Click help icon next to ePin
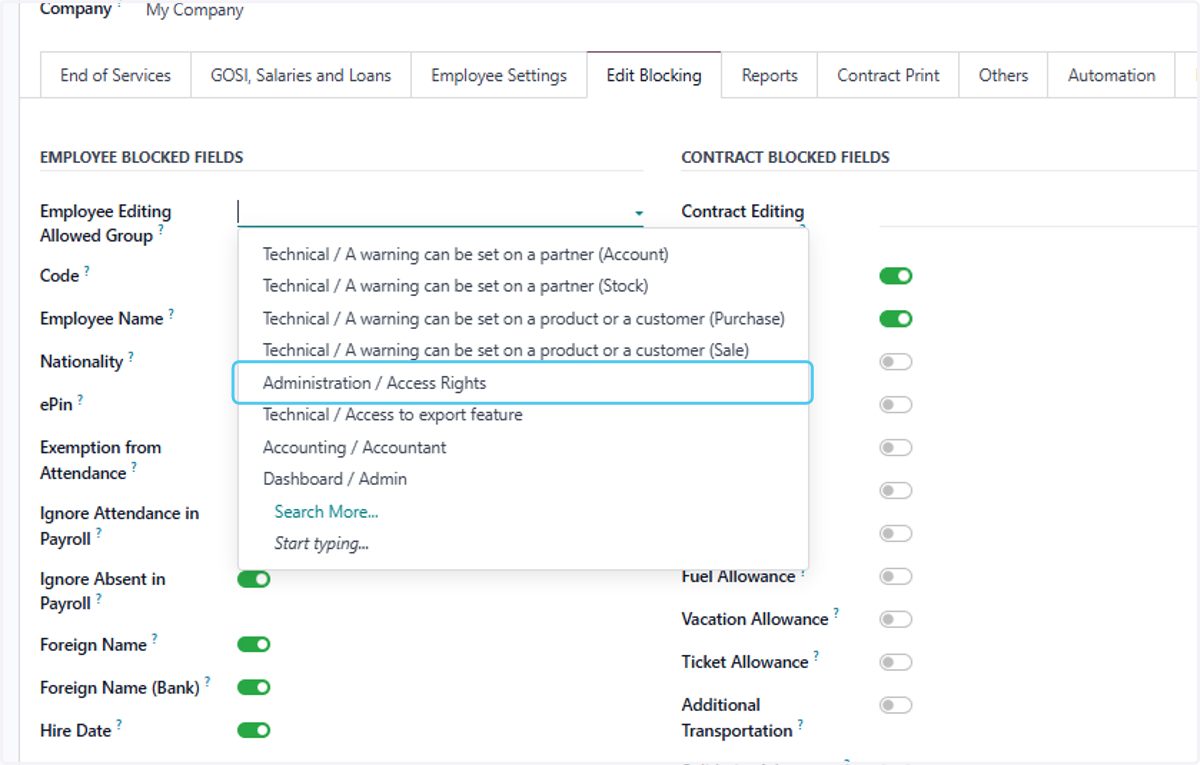 pos(80,399)
